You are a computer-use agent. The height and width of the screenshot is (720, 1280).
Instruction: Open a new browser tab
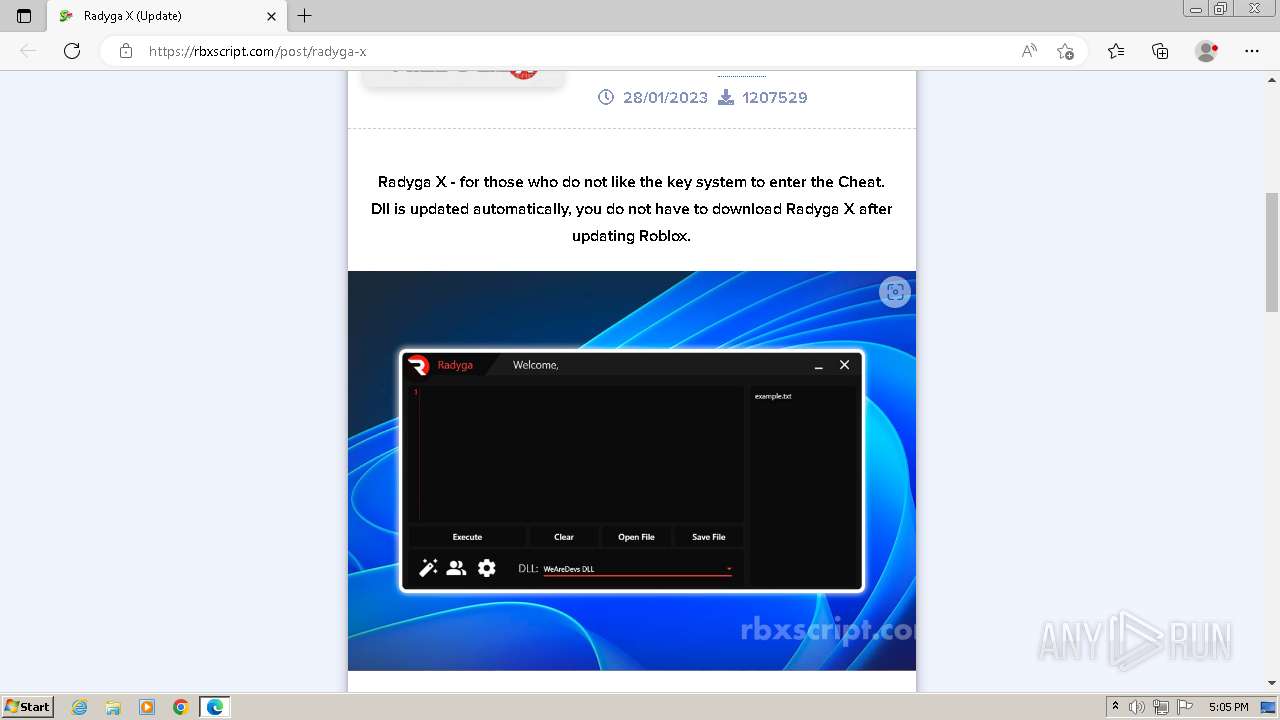point(305,16)
